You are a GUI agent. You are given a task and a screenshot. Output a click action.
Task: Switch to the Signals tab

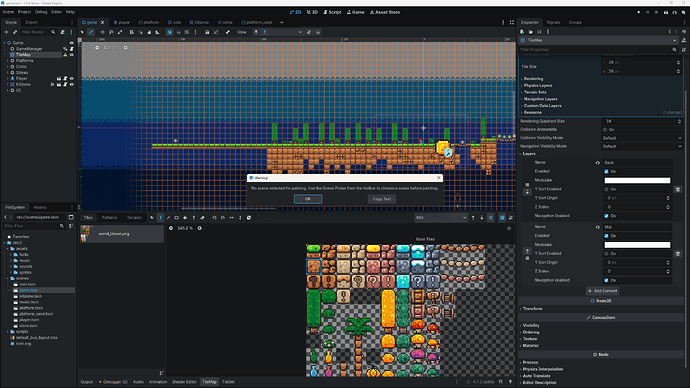pos(554,22)
